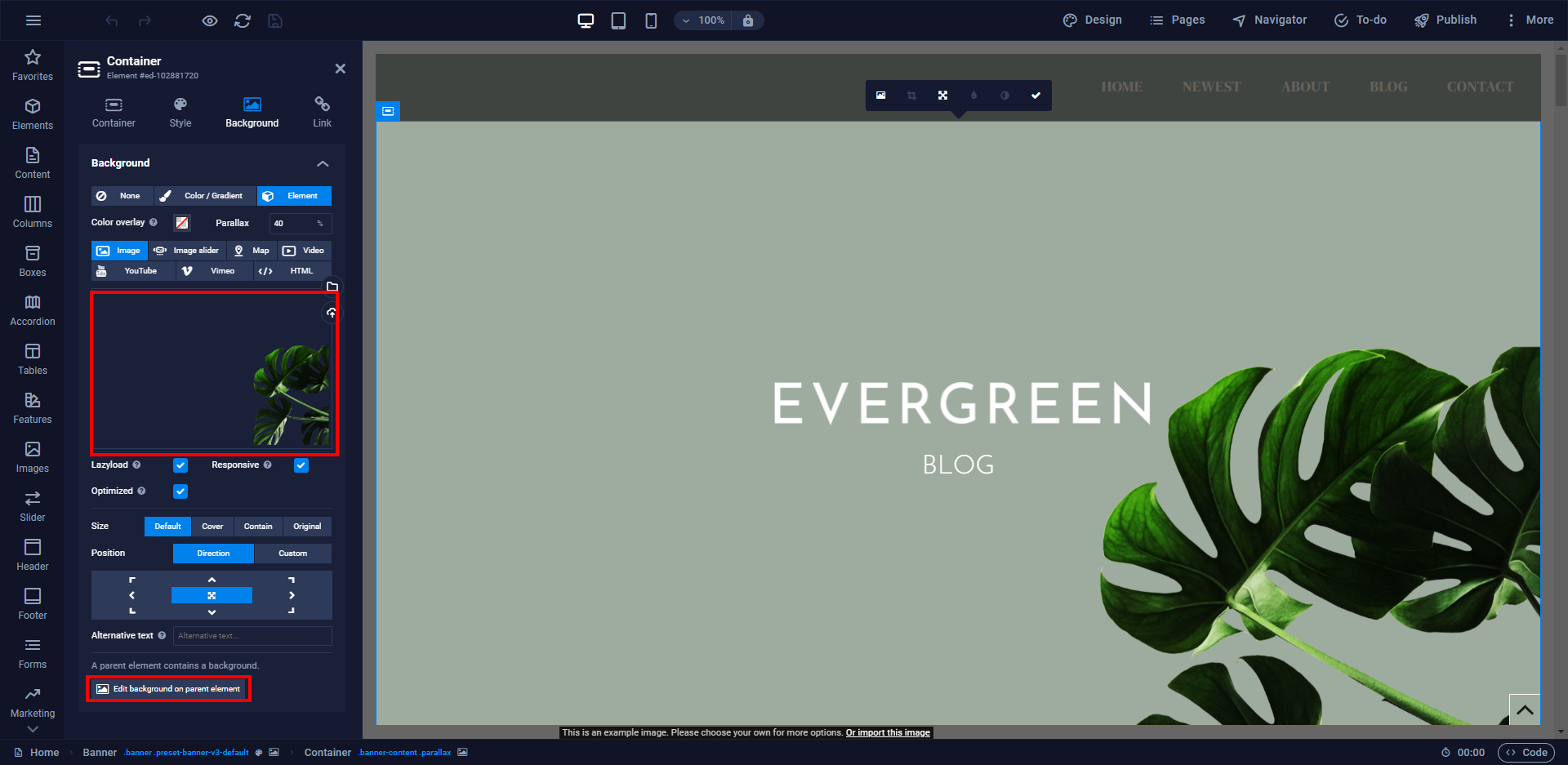Open Images in the sidebar
Screen dimensions: 1568x765
tap(33, 457)
